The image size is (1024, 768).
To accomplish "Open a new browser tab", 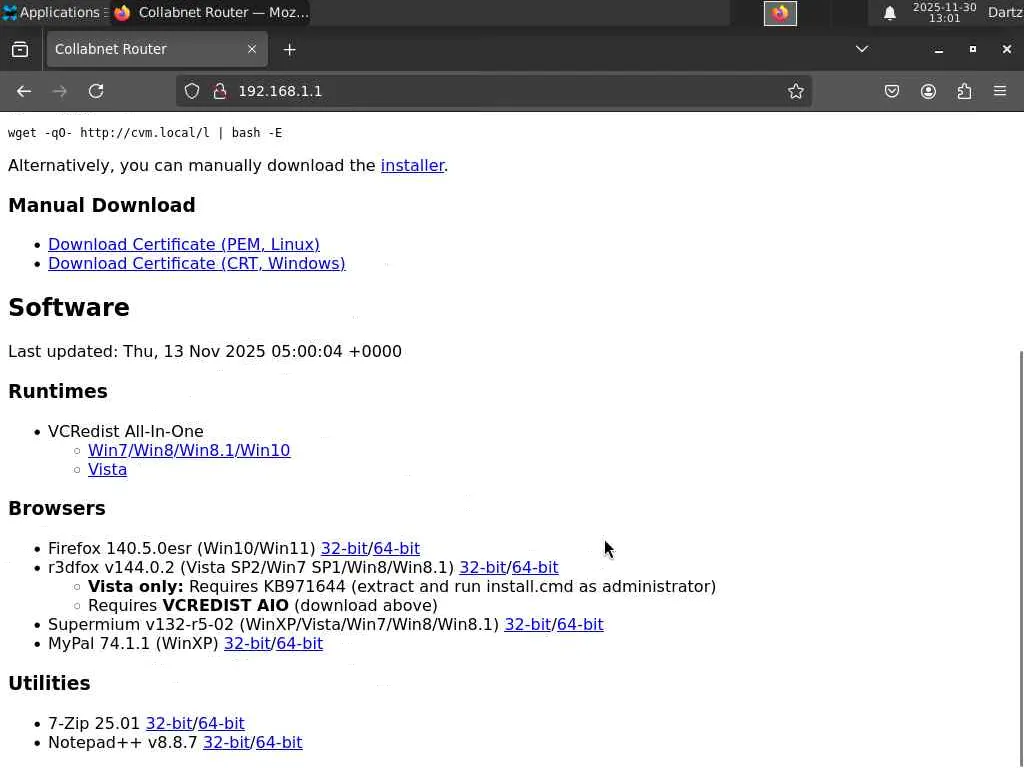I will tap(289, 50).
